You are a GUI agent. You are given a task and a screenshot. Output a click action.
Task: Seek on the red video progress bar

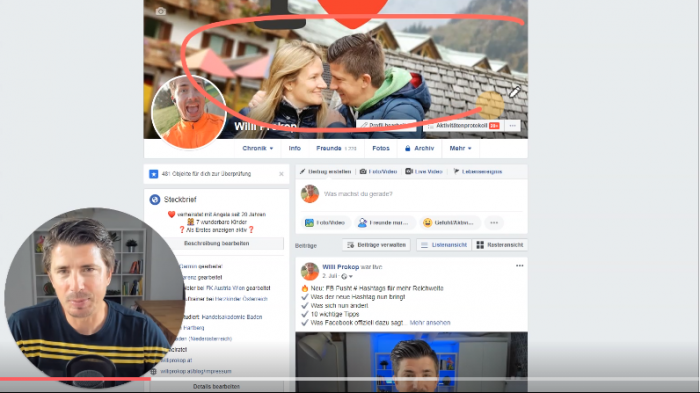[x=75, y=379]
